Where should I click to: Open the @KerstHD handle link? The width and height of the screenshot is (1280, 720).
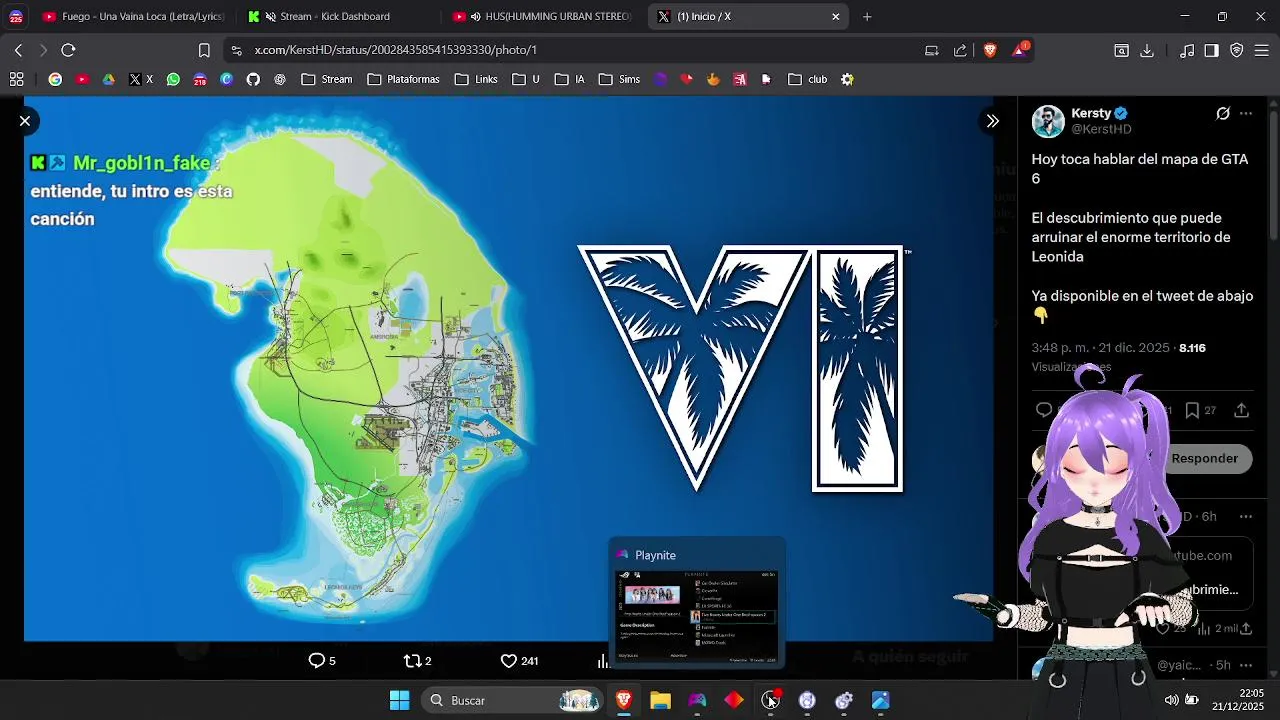[1101, 129]
